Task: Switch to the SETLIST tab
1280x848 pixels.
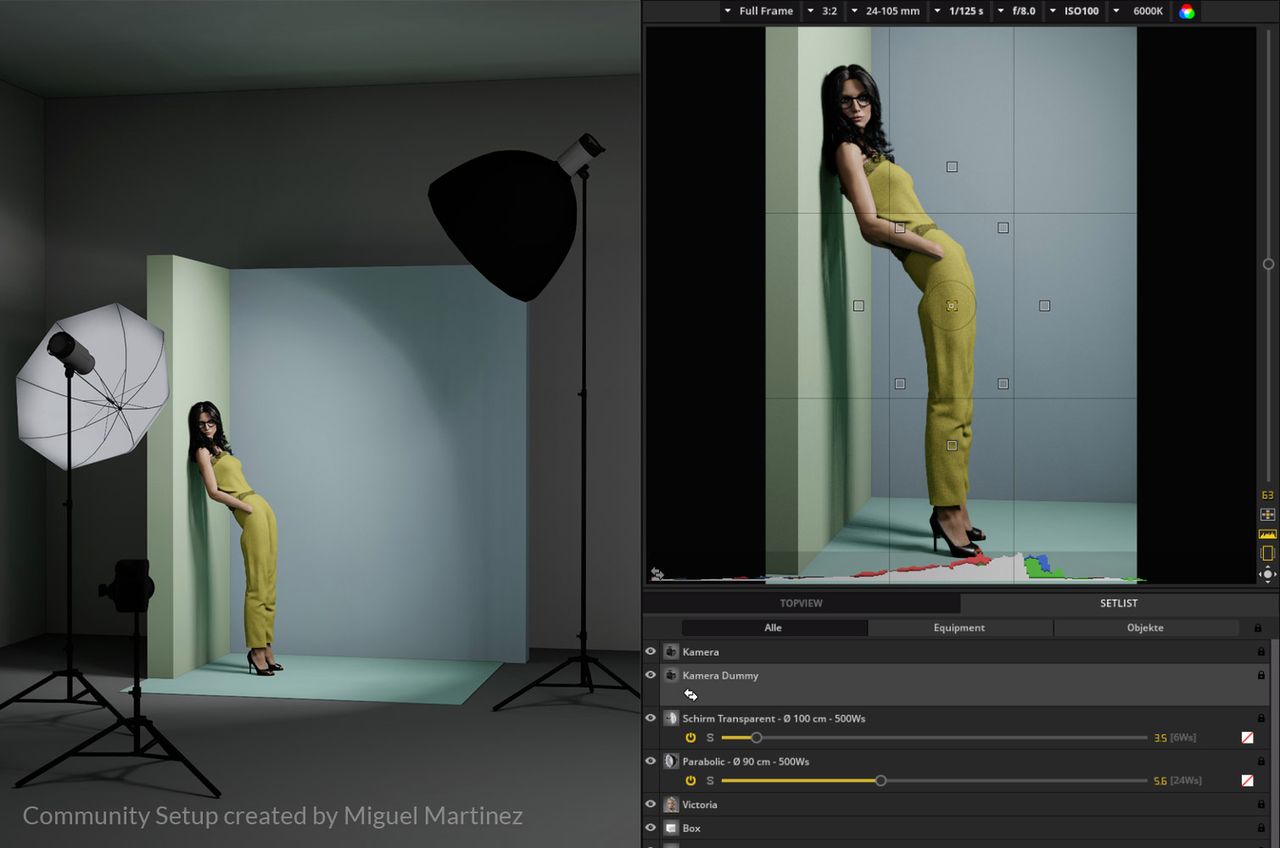Action: click(1119, 604)
